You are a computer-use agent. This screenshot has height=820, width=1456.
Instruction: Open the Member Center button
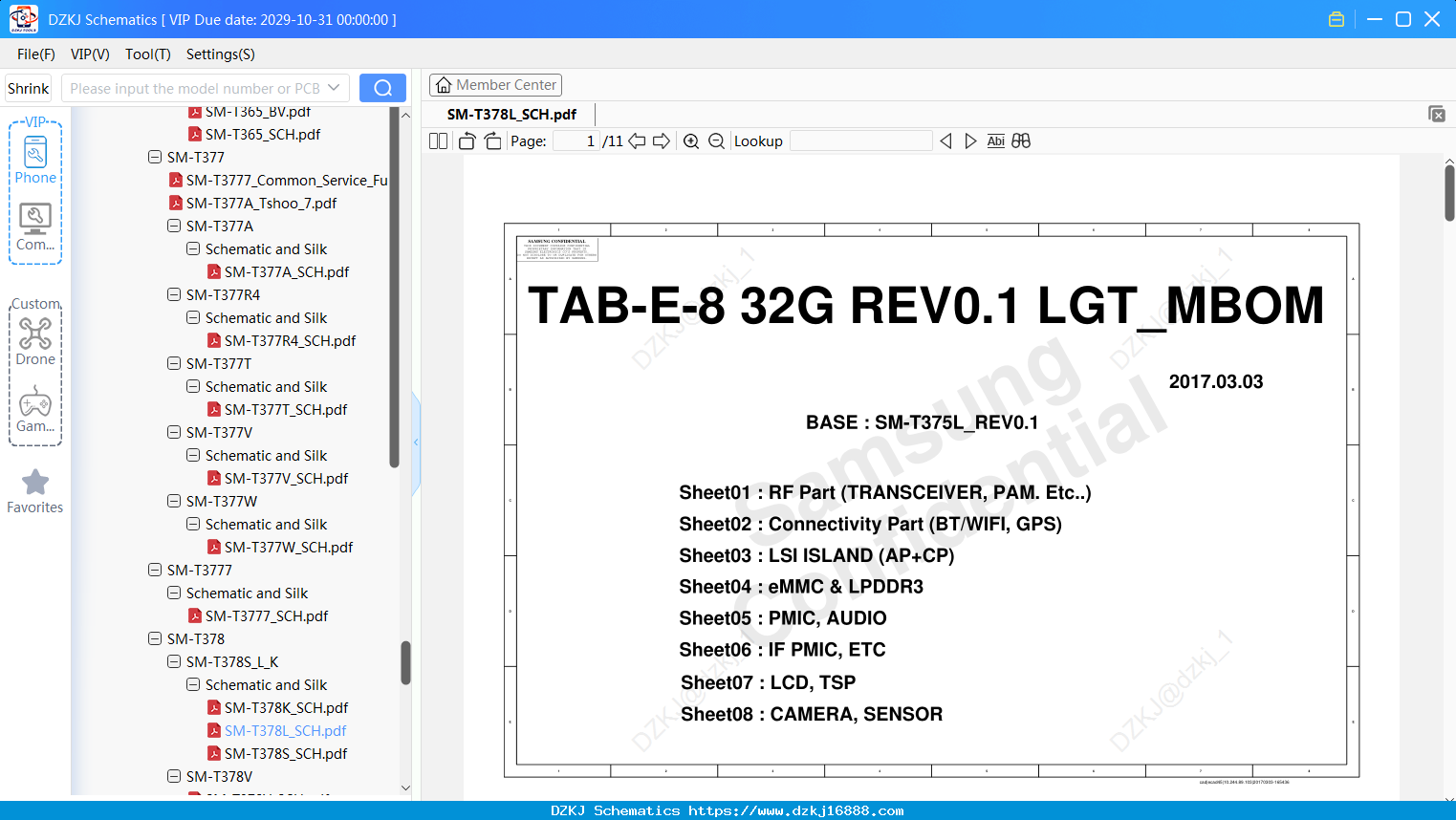(x=495, y=85)
